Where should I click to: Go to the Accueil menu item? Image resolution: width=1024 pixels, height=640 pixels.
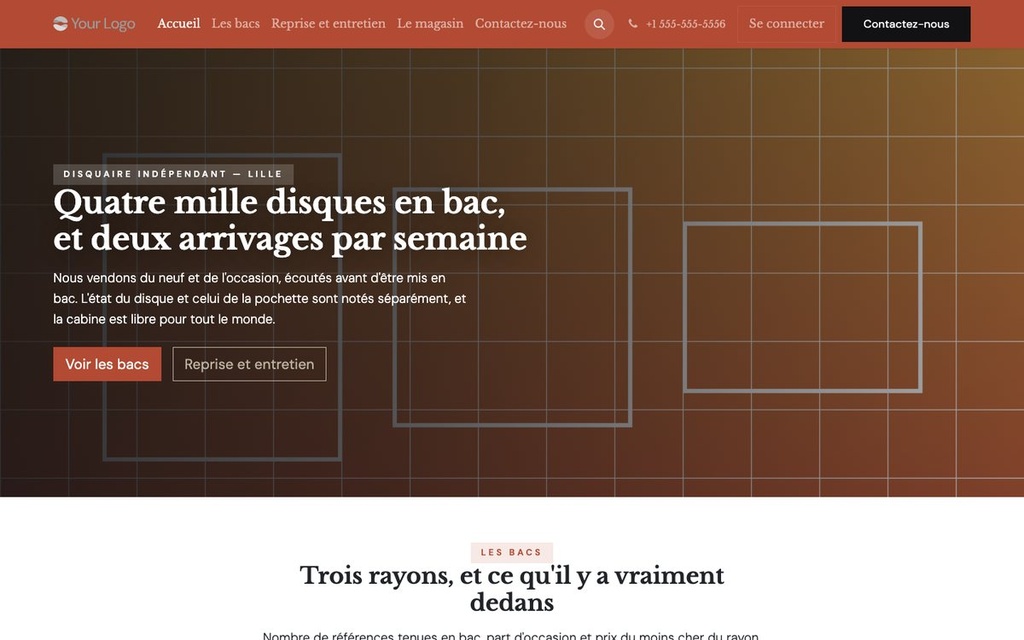[178, 24]
